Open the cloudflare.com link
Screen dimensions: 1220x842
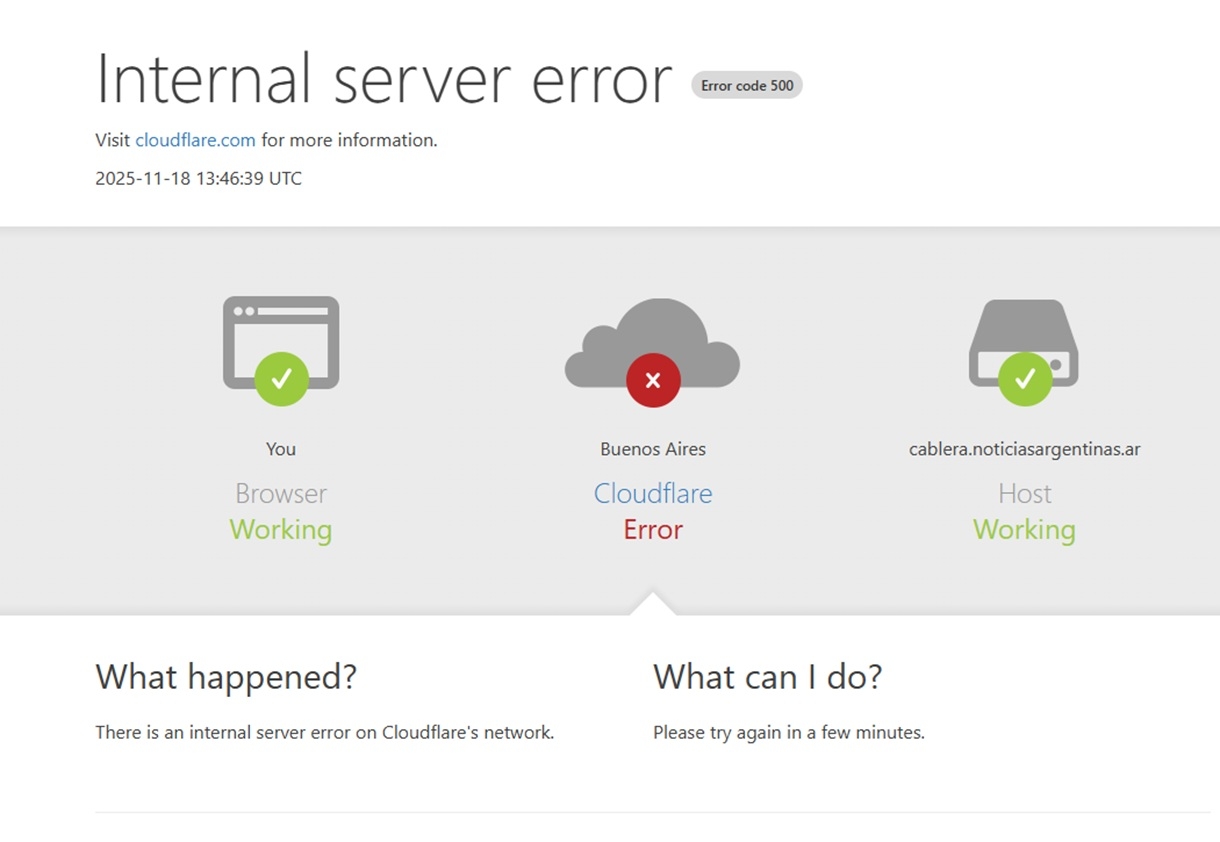195,140
